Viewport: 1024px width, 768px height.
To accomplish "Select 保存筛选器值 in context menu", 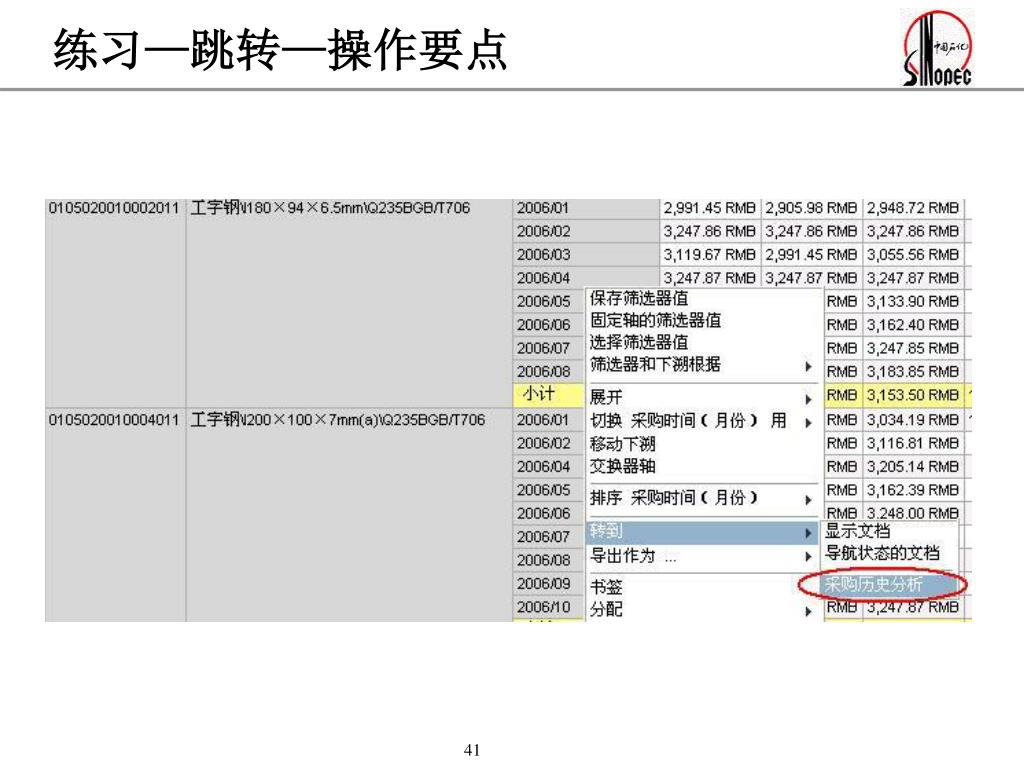I will (x=703, y=298).
